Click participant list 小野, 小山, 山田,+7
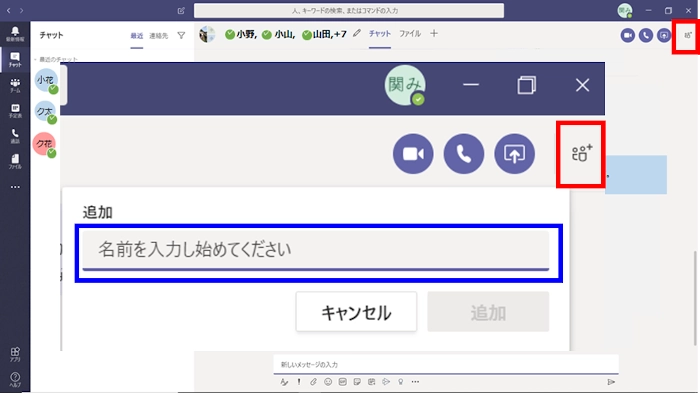The width and height of the screenshot is (700, 393). (x=286, y=34)
